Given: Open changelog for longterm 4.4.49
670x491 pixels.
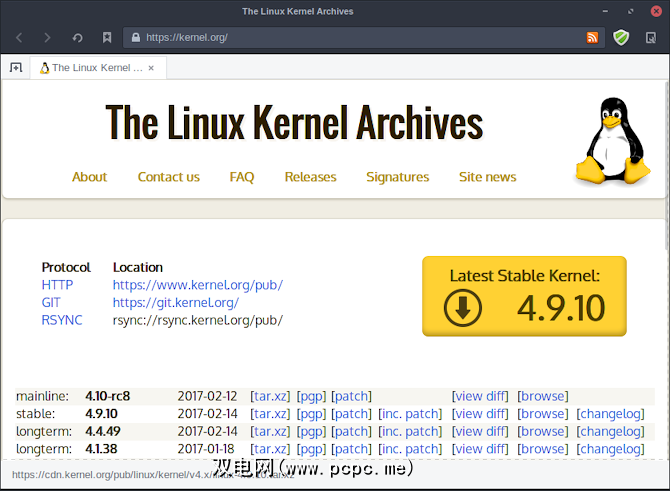Looking at the screenshot, I should click(610, 432).
